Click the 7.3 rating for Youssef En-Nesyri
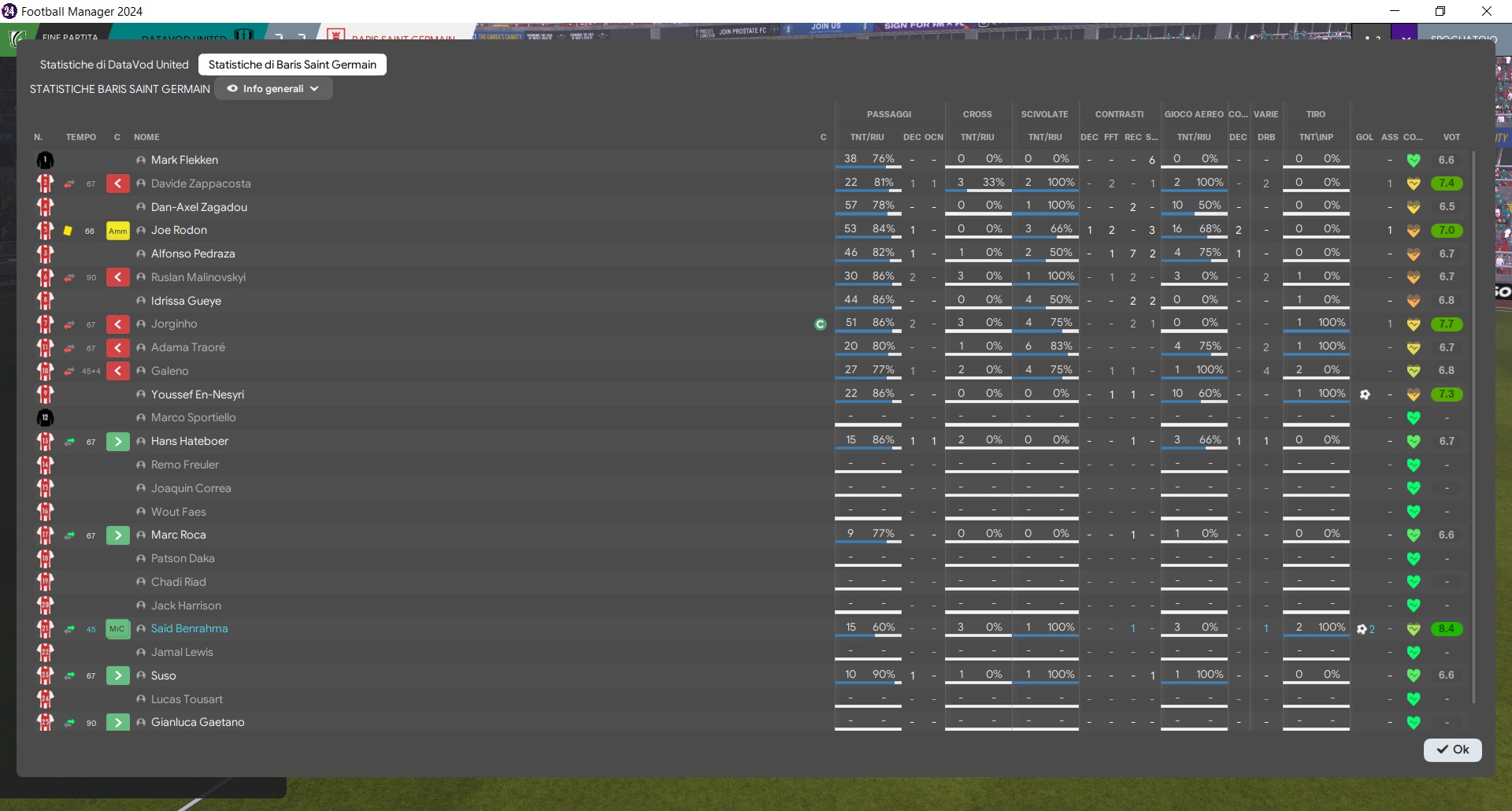The width and height of the screenshot is (1512, 811). (x=1447, y=394)
